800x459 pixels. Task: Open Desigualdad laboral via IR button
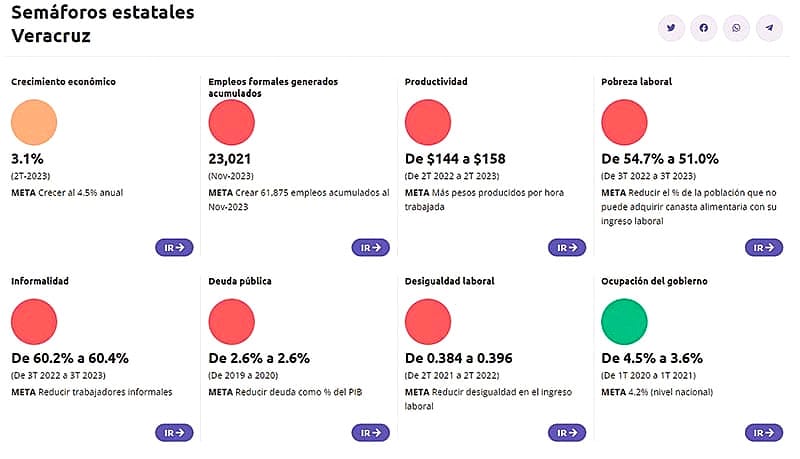567,432
